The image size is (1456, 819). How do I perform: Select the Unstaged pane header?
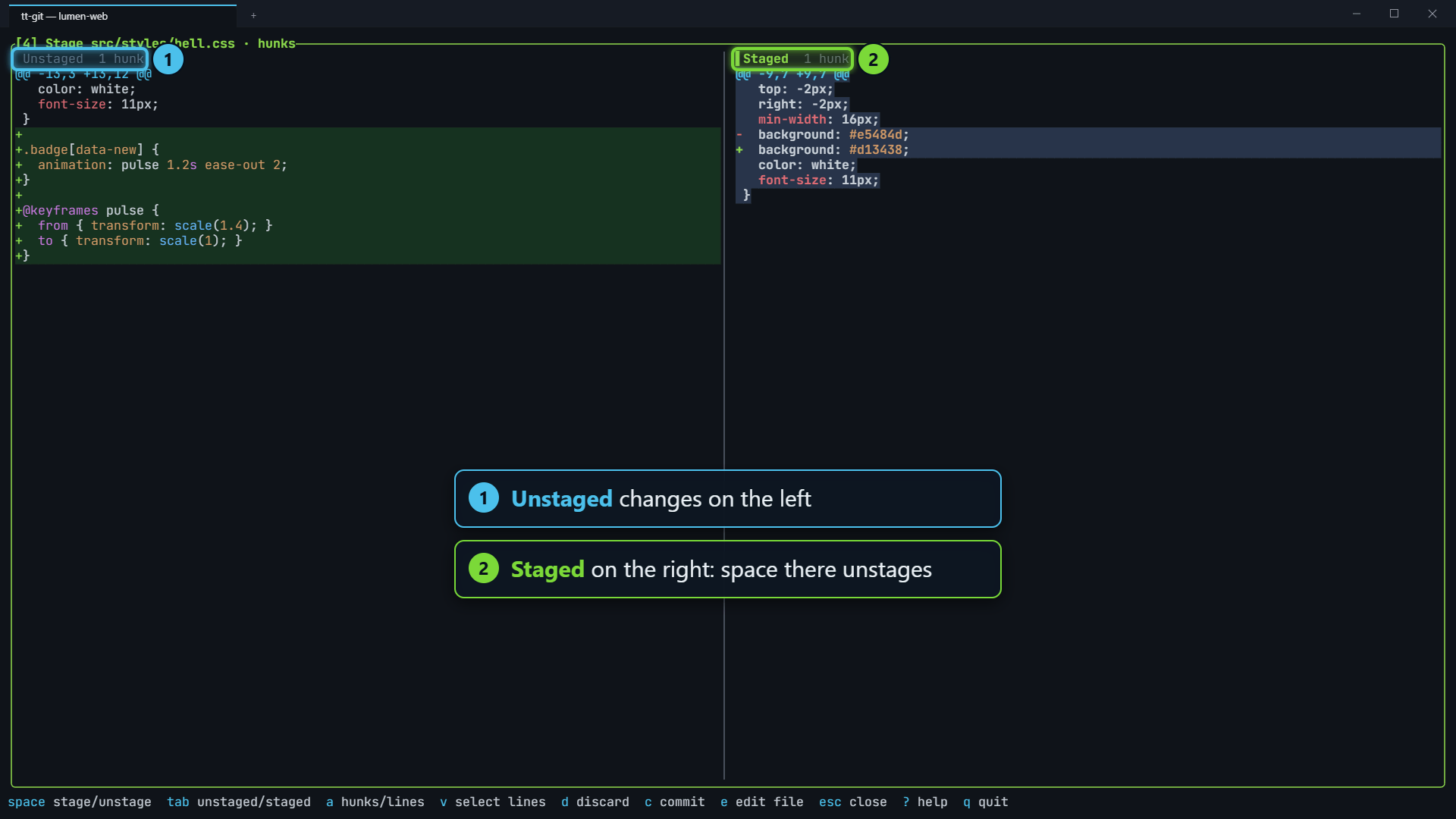(80, 58)
